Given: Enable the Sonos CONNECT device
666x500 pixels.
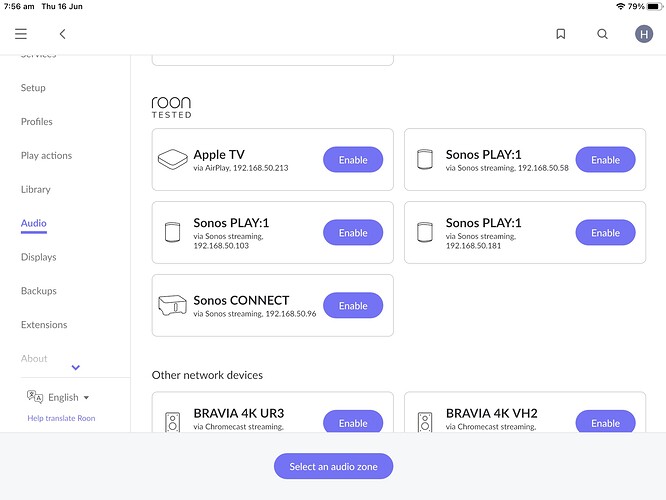Looking at the screenshot, I should click(353, 305).
